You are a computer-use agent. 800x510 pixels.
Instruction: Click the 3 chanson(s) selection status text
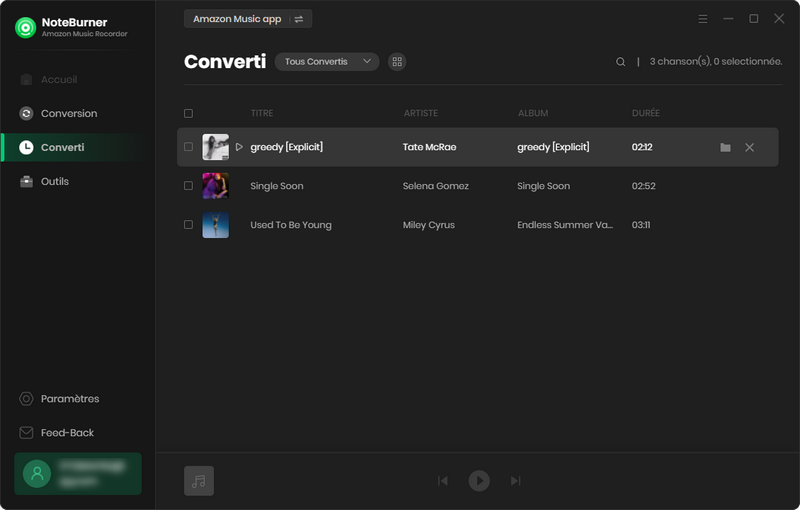tap(716, 62)
